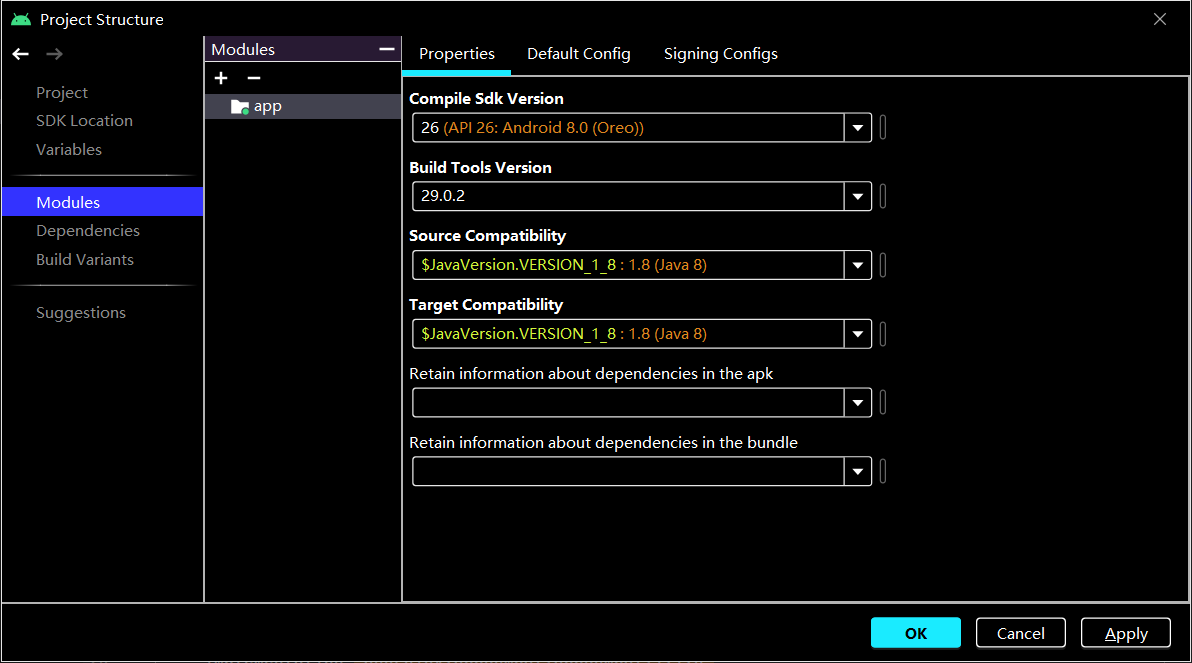Screen dimensions: 1192x663
Task: Go forward with the right arrow
Action: 54,54
